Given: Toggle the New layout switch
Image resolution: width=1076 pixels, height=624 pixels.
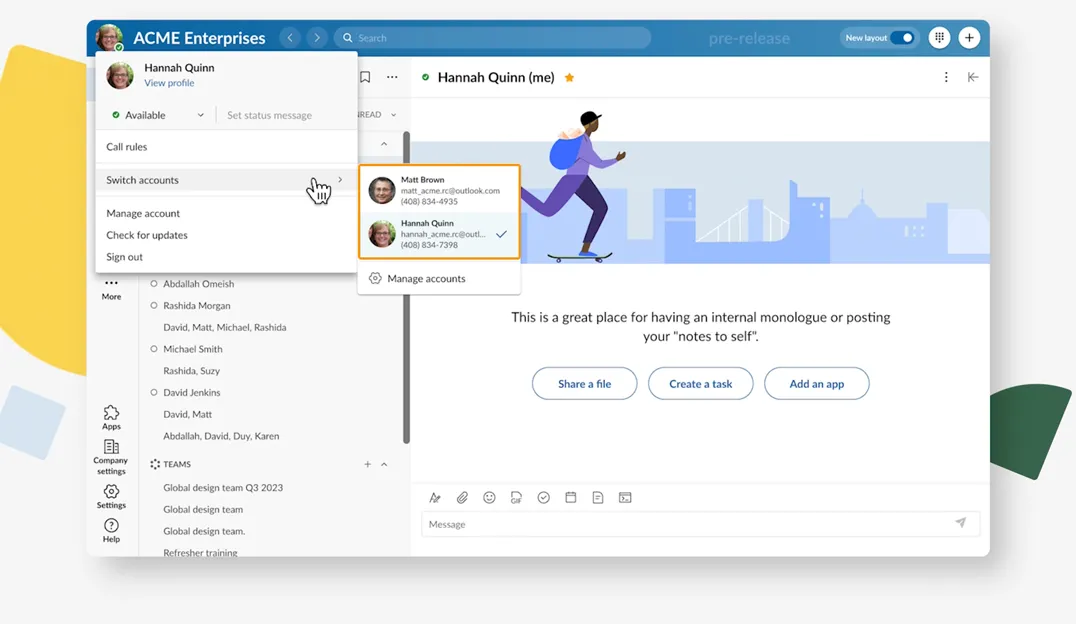Looking at the screenshot, I should 902,38.
